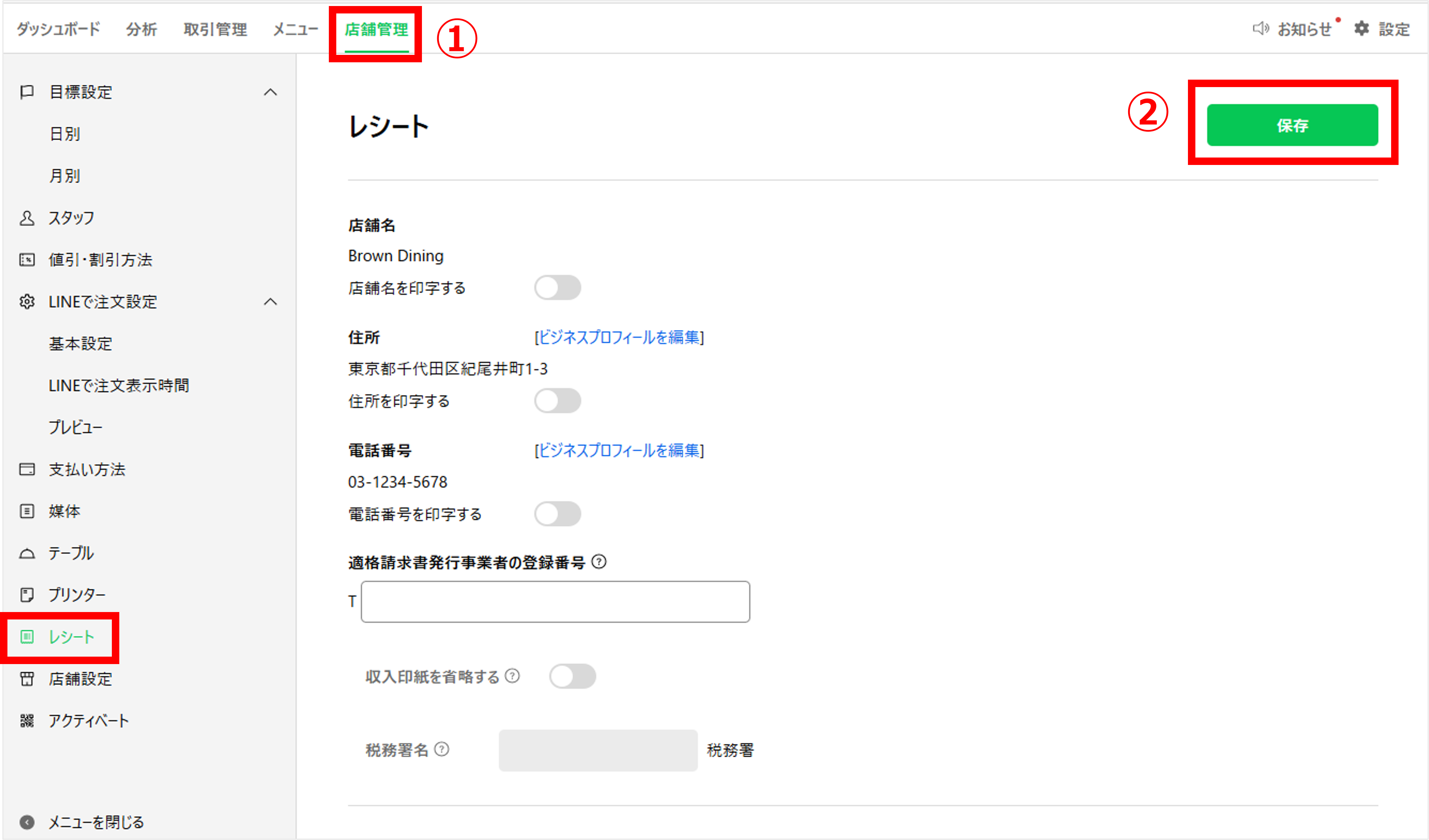Select 基本設定 under LINEで注文設定
This screenshot has width=1429, height=840.
[x=80, y=344]
